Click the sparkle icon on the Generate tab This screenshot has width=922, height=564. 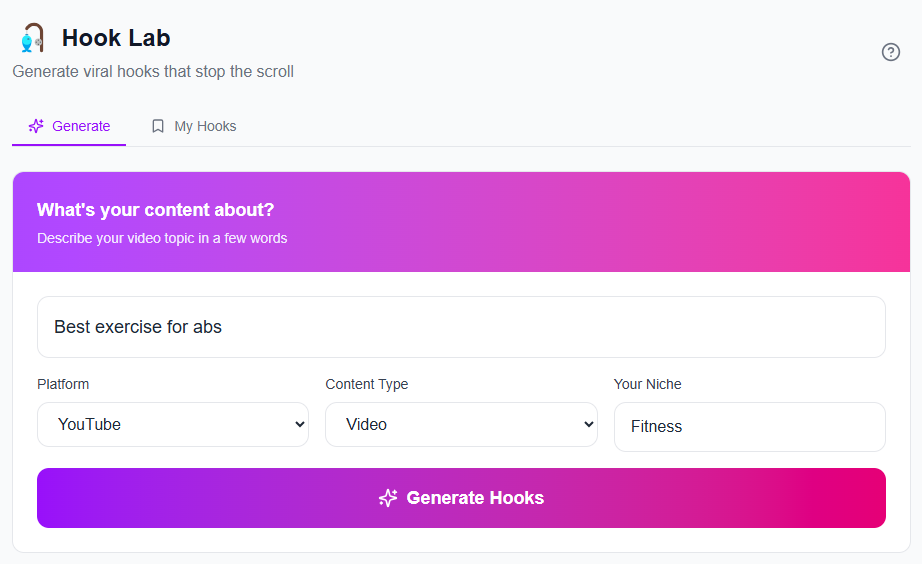[x=36, y=126]
